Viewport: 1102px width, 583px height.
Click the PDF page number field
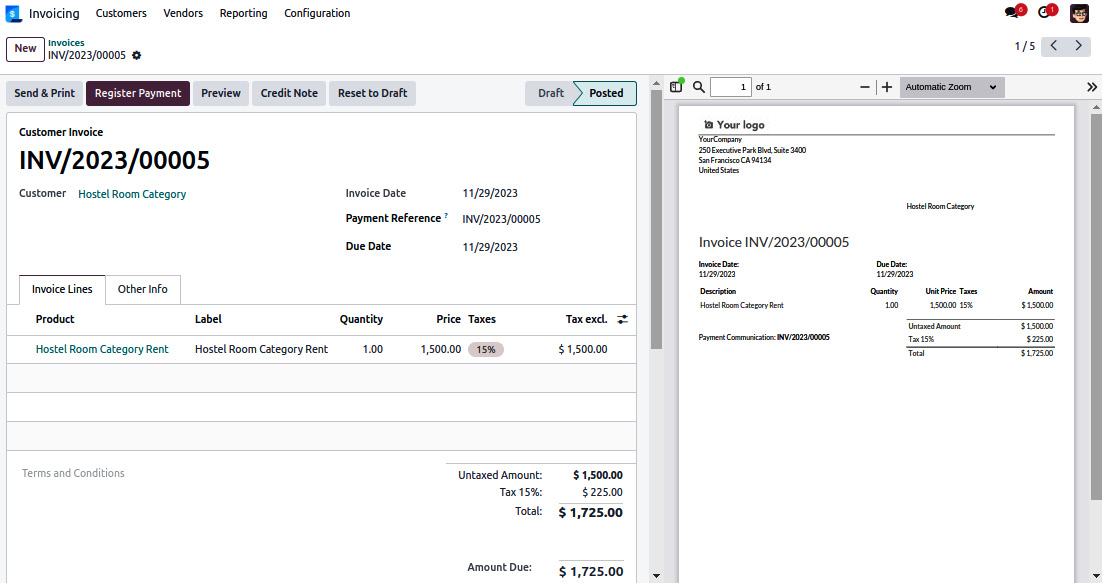(x=731, y=87)
